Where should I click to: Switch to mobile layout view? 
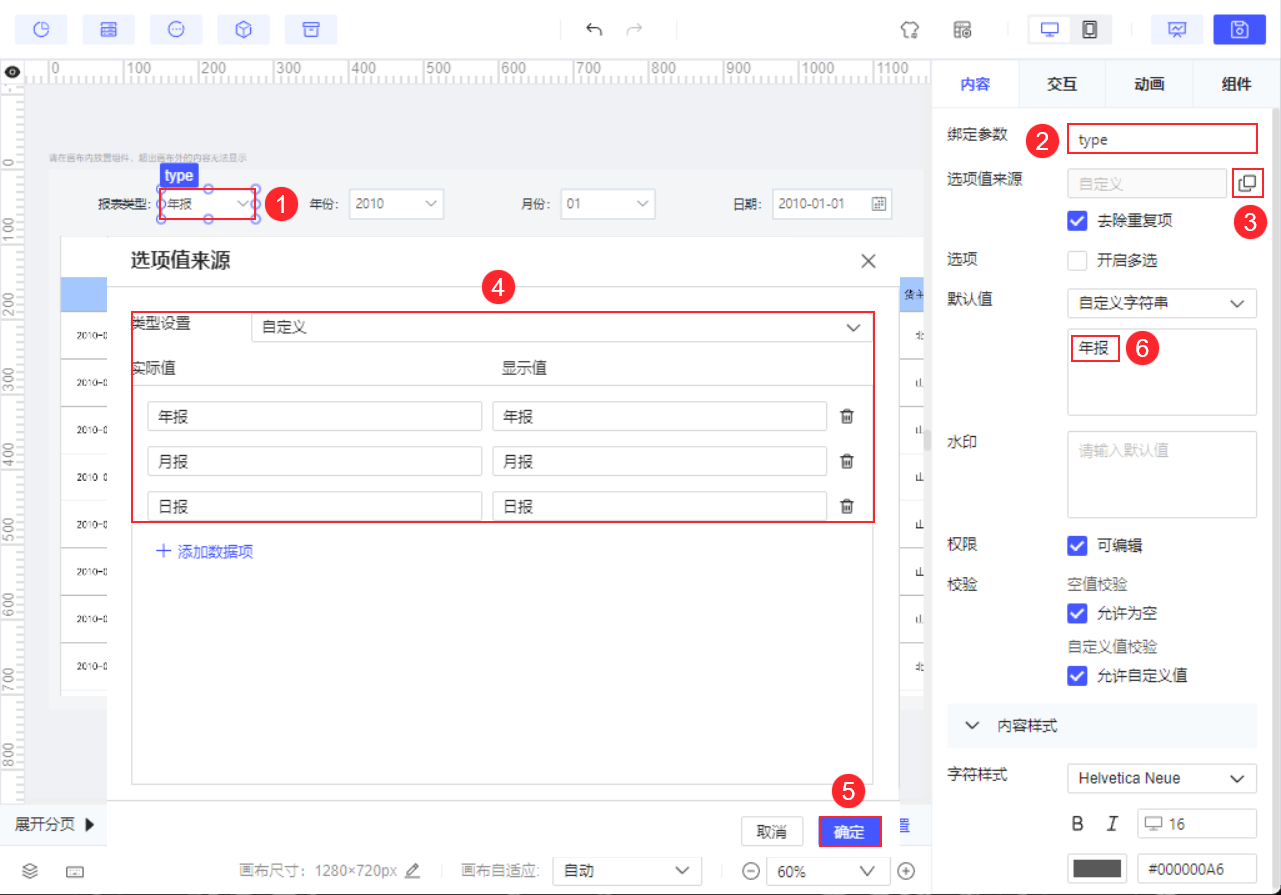click(x=1089, y=30)
